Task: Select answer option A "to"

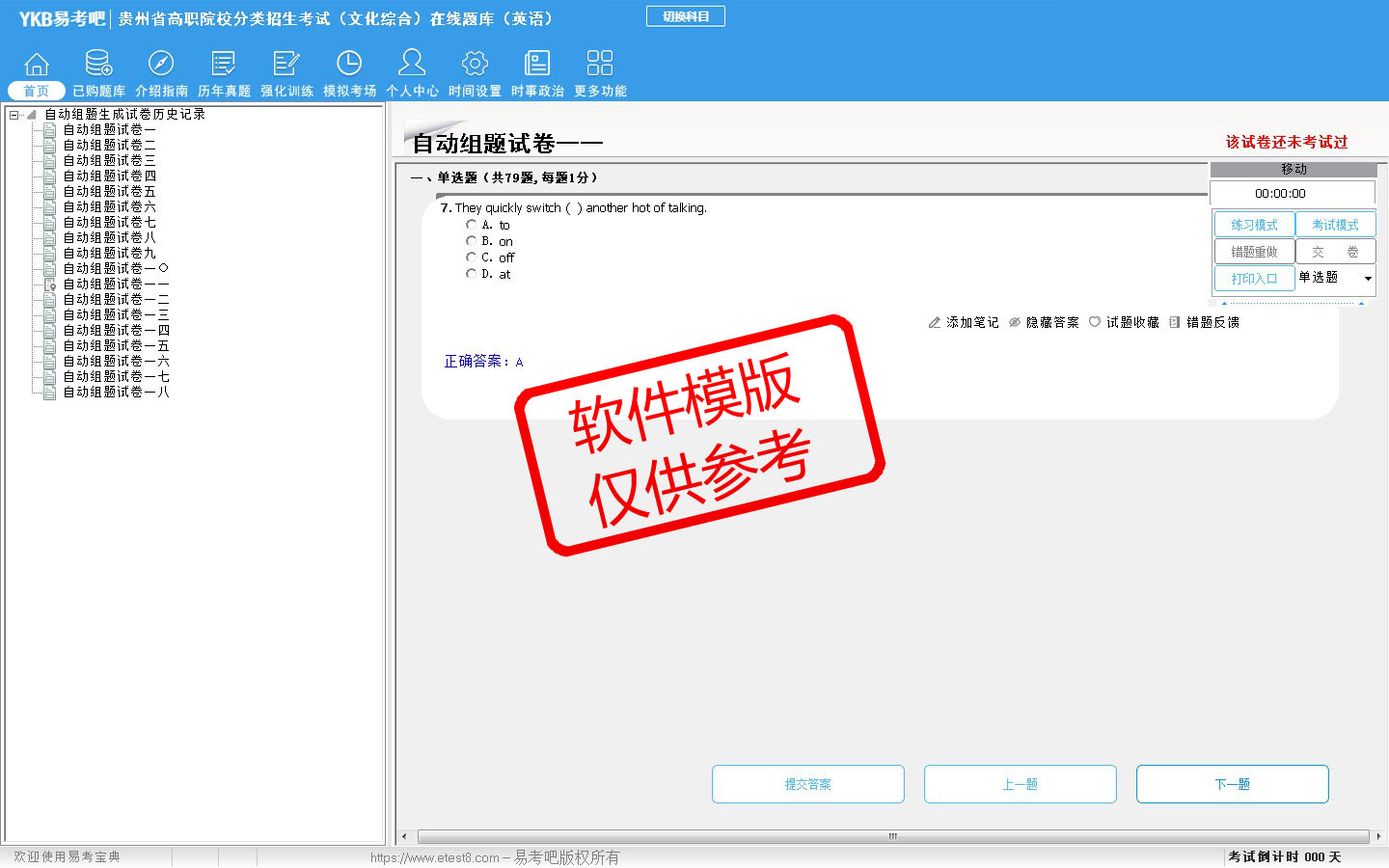Action: tap(471, 225)
